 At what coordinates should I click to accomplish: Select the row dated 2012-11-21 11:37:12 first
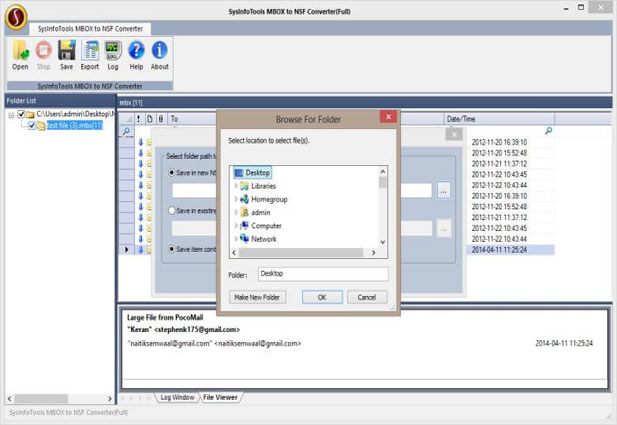tap(499, 164)
